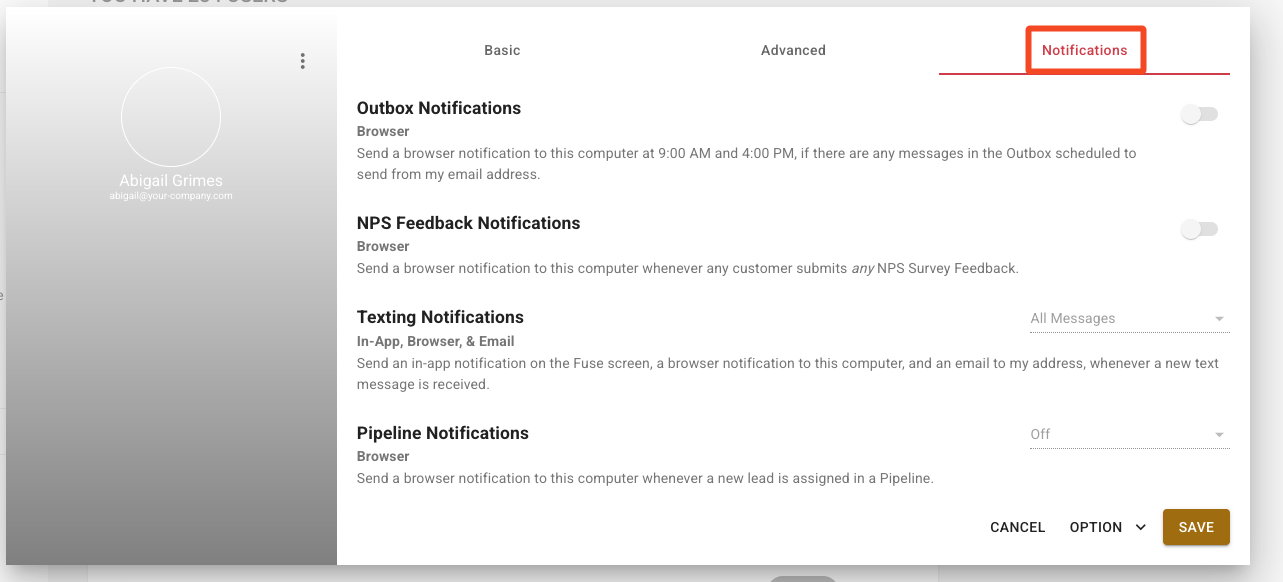
Task: Switch to the Basic tab
Action: (x=502, y=50)
